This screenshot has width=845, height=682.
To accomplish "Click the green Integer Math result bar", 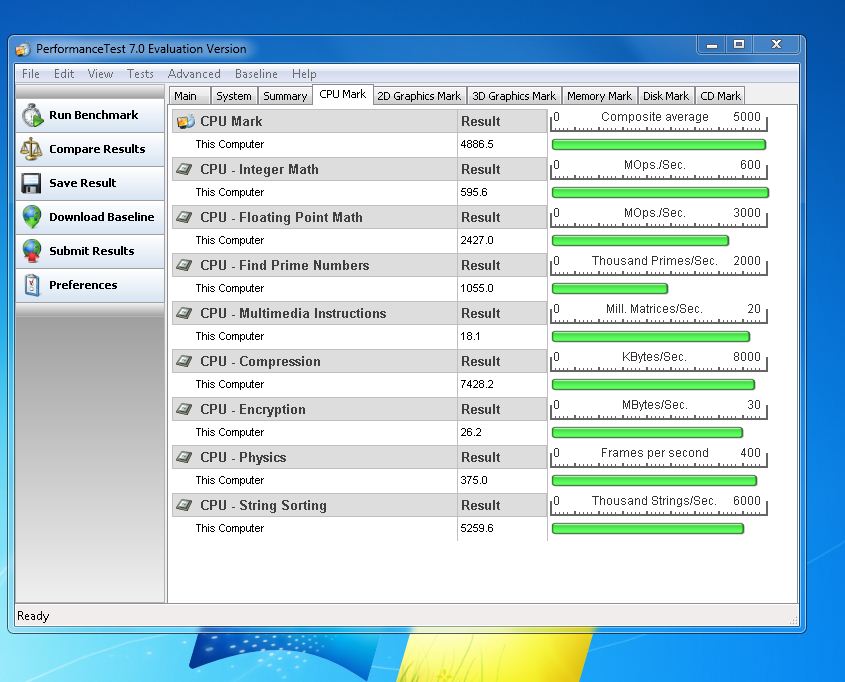I will coord(660,192).
